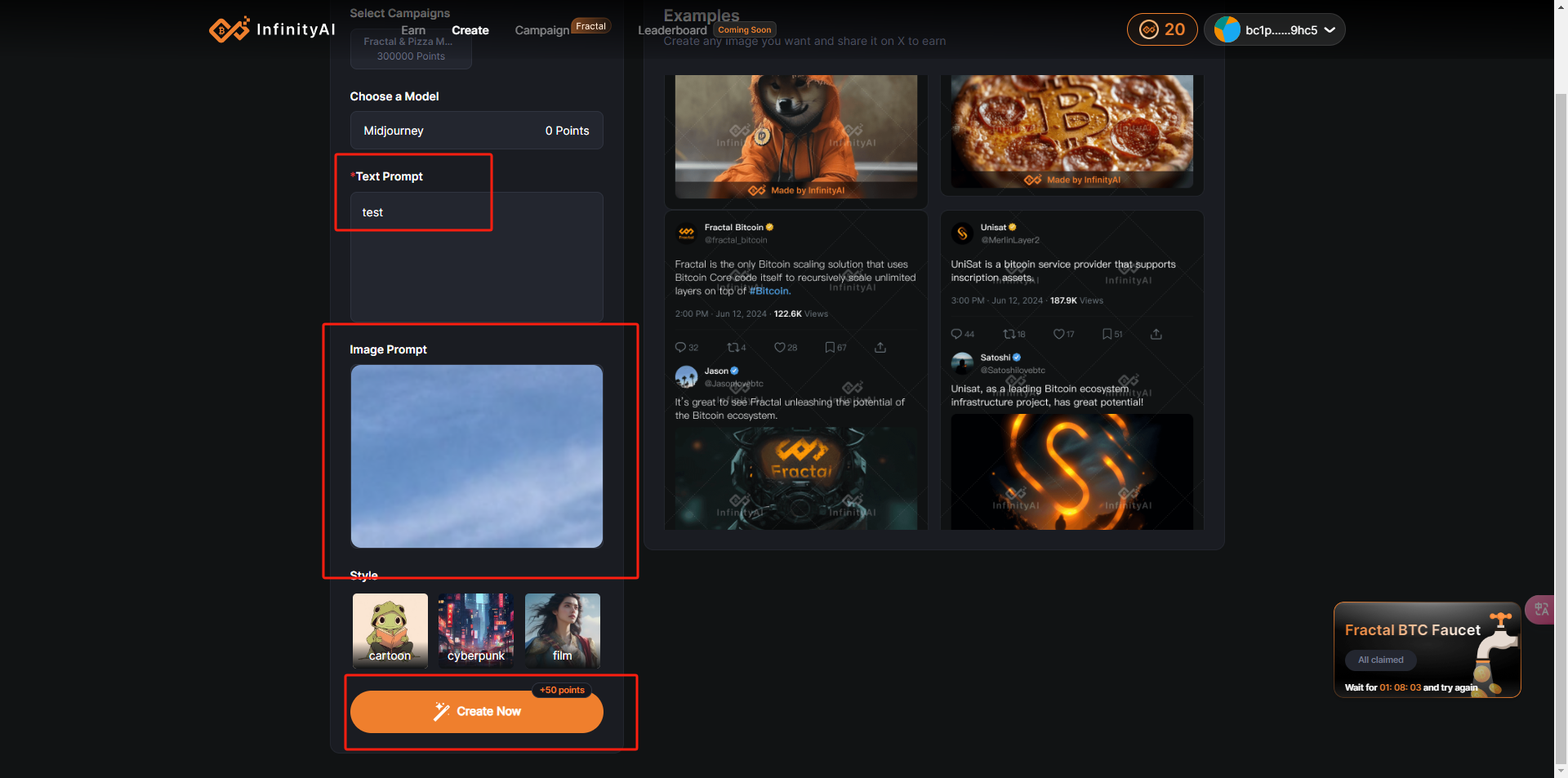Select the Fractal & Pizza campaign card
The image size is (1568, 778).
click(411, 49)
